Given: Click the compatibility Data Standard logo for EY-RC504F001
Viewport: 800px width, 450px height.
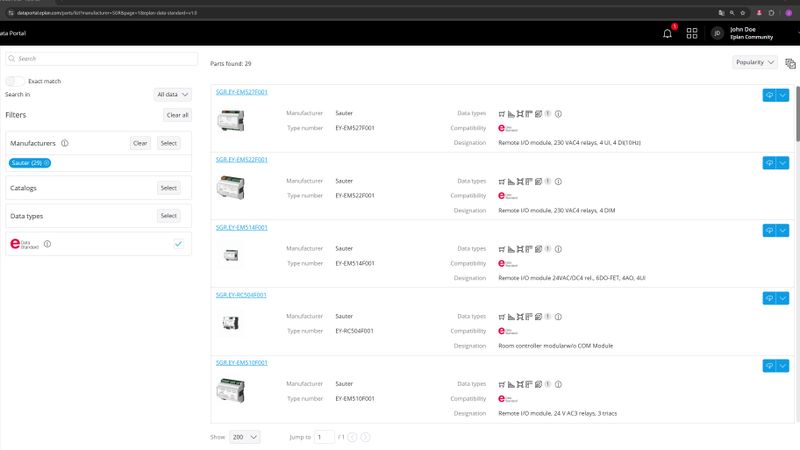Looking at the screenshot, I should [x=508, y=331].
